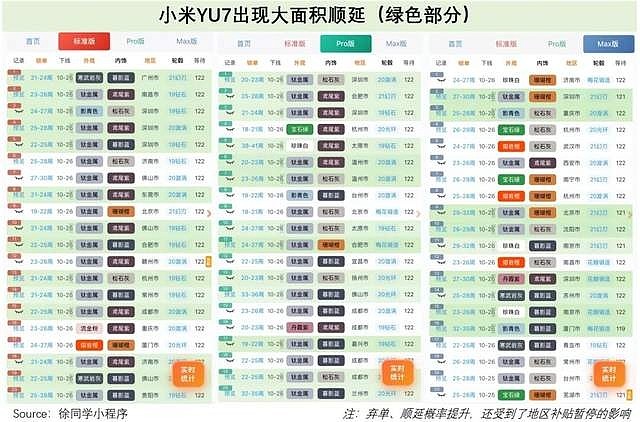
Task: Click eye icon on Max panel 29-32周 南京市 row
Action: click(x=440, y=246)
